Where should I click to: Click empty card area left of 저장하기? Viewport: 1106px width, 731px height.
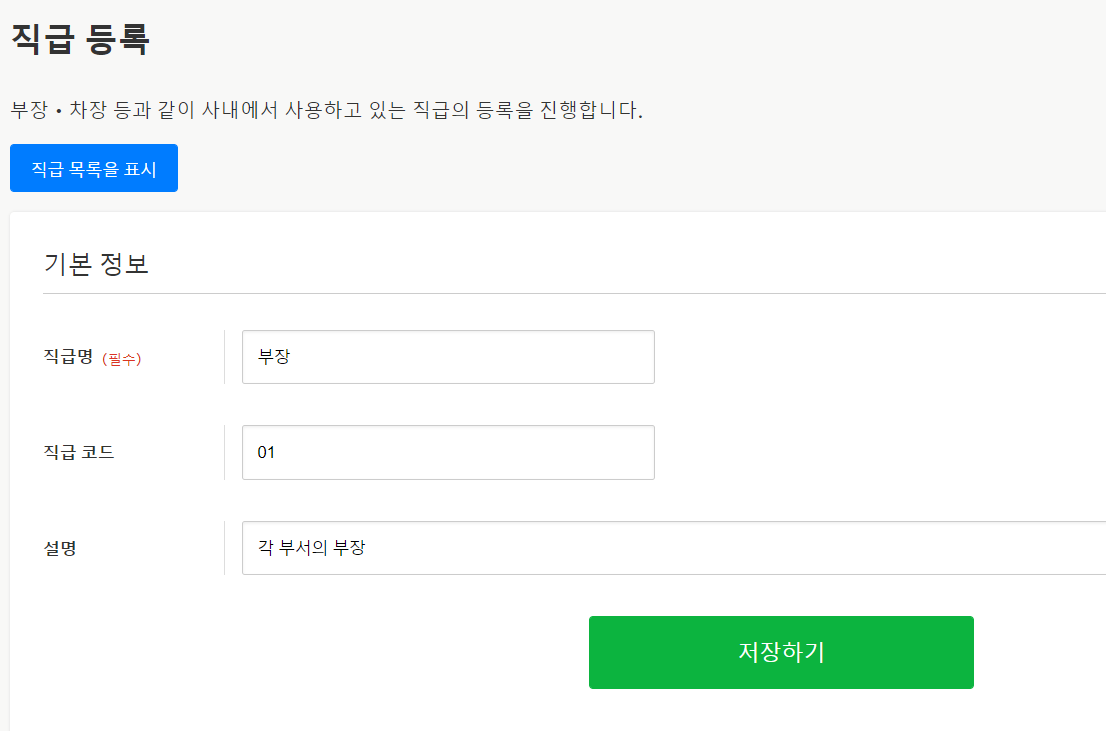[x=300, y=652]
